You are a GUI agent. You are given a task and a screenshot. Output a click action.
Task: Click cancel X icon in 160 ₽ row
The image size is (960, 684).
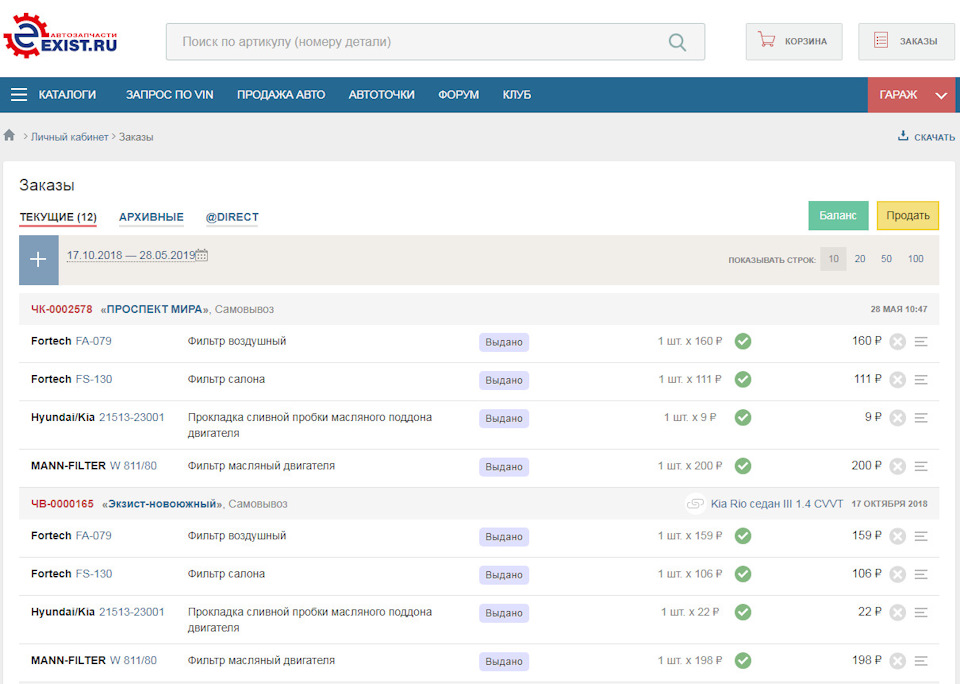pyautogui.click(x=898, y=342)
